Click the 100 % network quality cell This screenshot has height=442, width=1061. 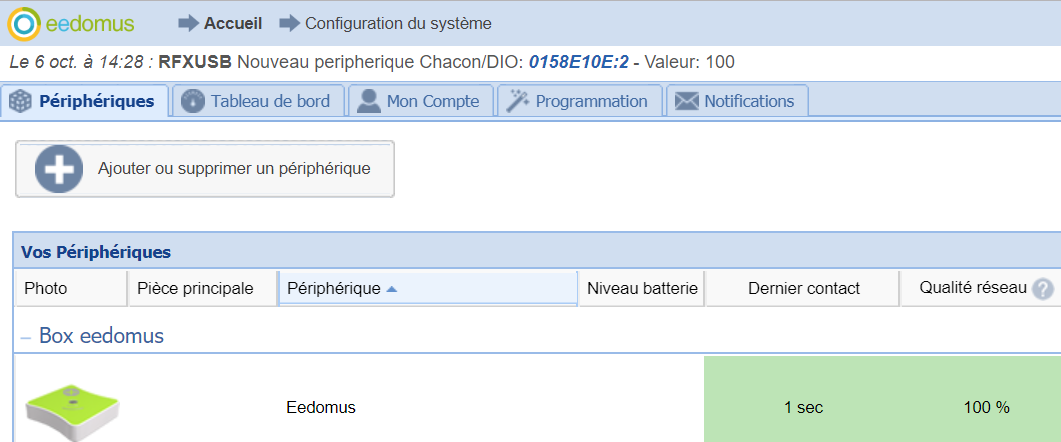[x=987, y=408]
